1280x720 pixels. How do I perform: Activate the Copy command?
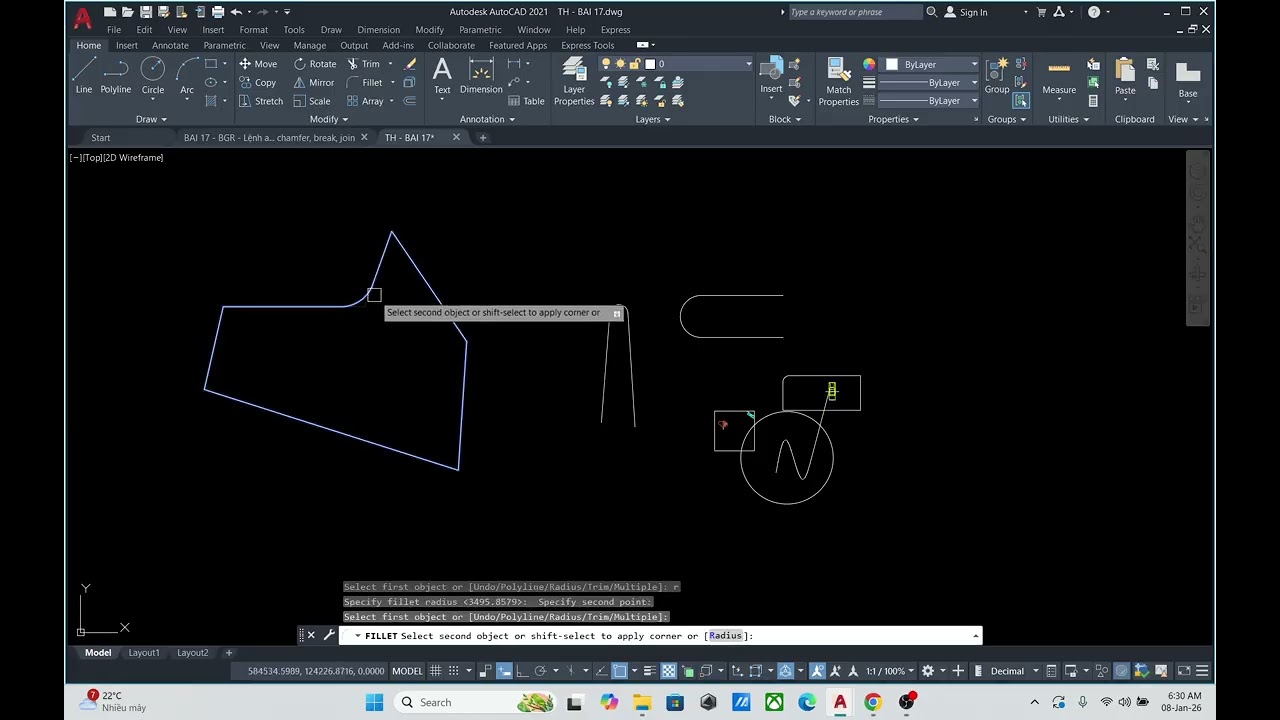(257, 83)
